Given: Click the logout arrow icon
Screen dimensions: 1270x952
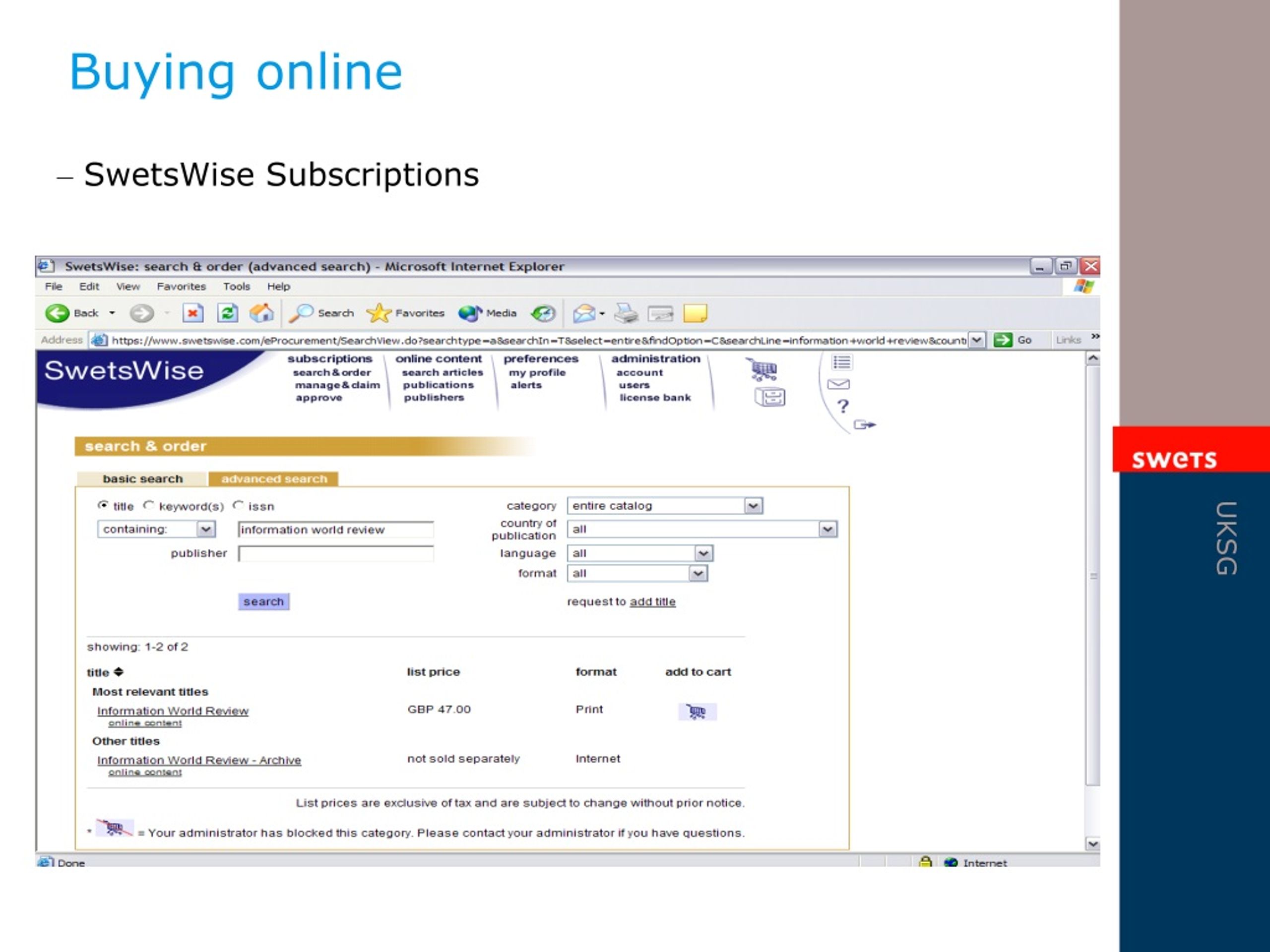Looking at the screenshot, I should 865,424.
